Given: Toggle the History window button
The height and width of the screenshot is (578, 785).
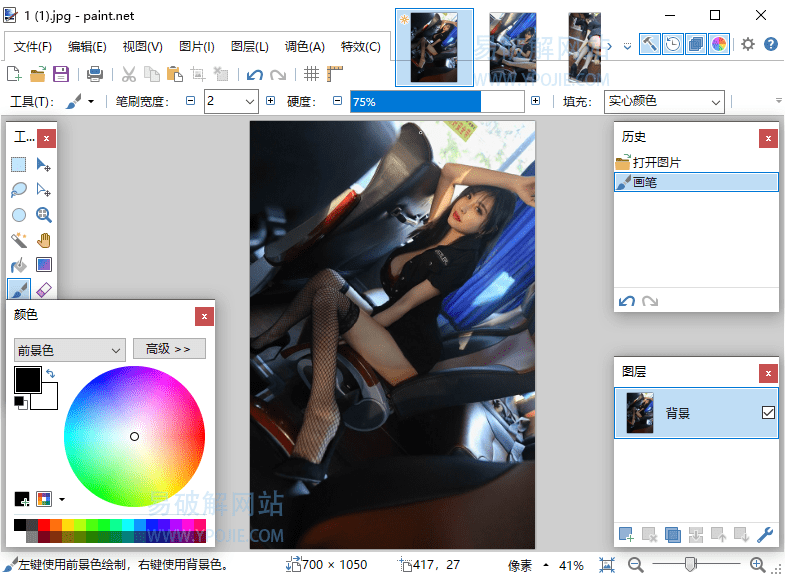Looking at the screenshot, I should pyautogui.click(x=672, y=45).
